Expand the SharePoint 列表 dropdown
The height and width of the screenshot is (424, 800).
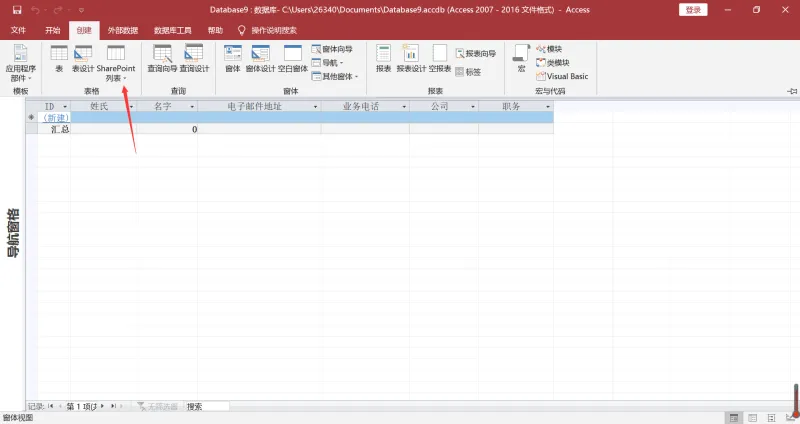pyautogui.click(x=116, y=63)
